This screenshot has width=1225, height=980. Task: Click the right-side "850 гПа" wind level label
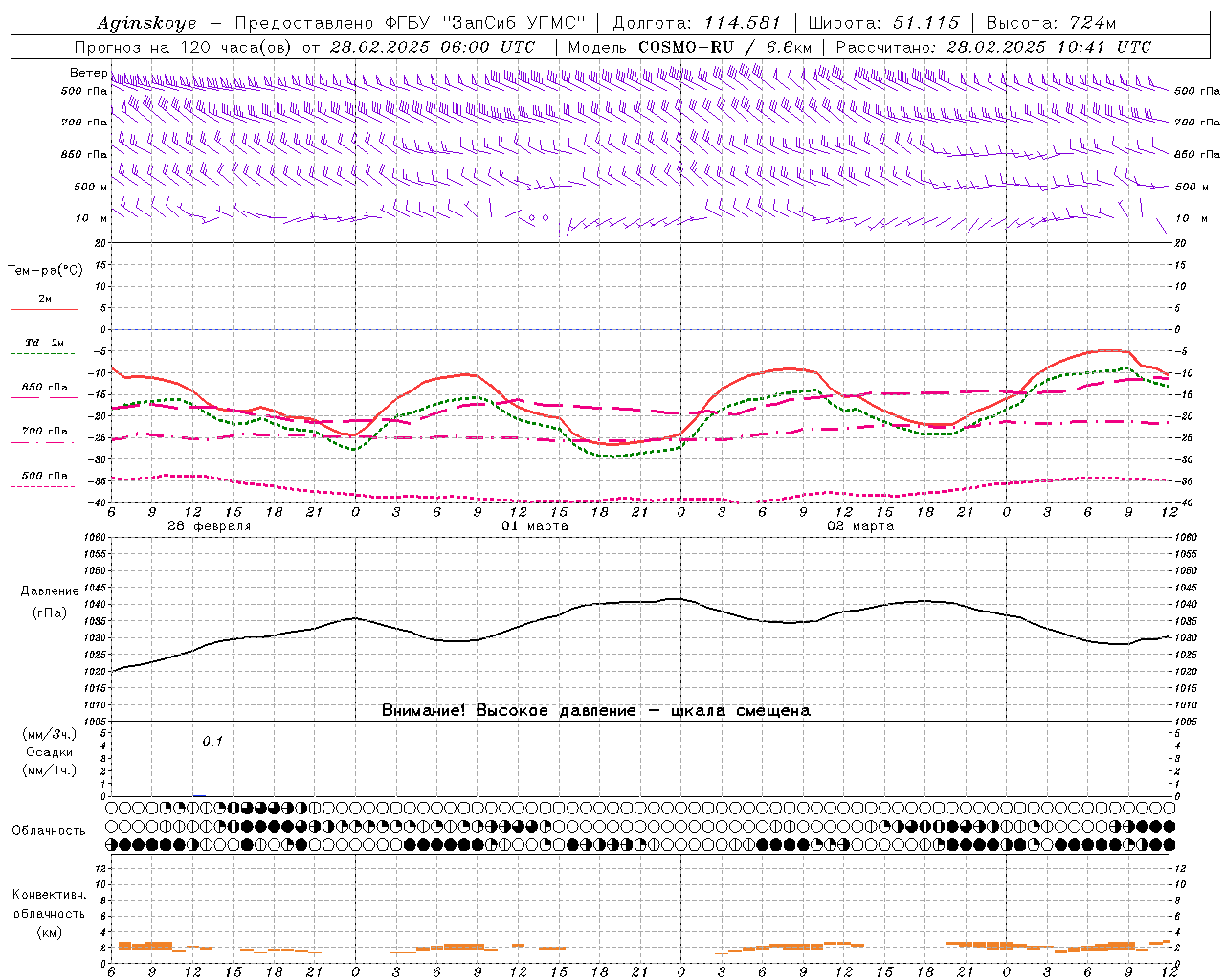click(x=1197, y=154)
